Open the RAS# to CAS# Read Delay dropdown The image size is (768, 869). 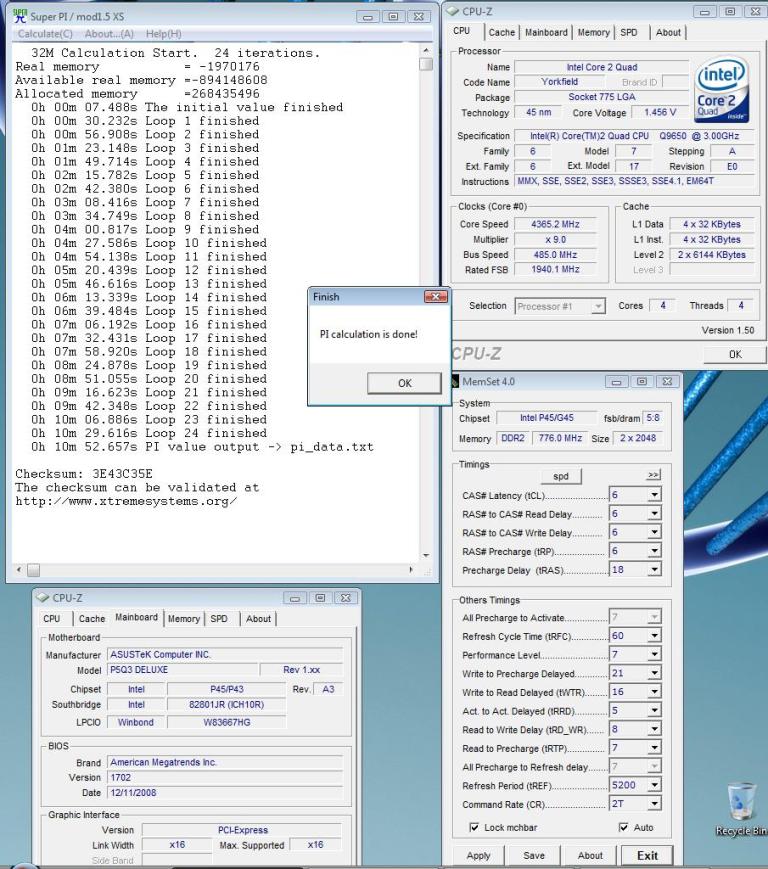654,514
